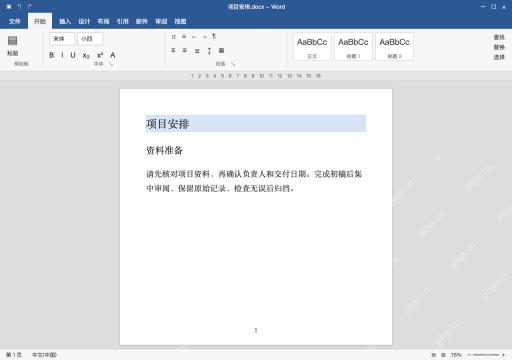Click the zoom slider track in status bar
Viewport: 512px width, 360px height.
click(486, 355)
